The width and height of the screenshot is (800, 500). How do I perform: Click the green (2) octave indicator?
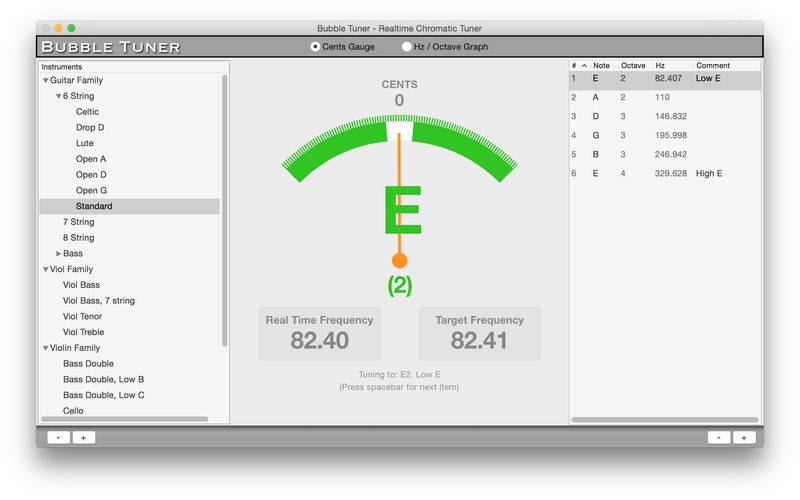399,286
